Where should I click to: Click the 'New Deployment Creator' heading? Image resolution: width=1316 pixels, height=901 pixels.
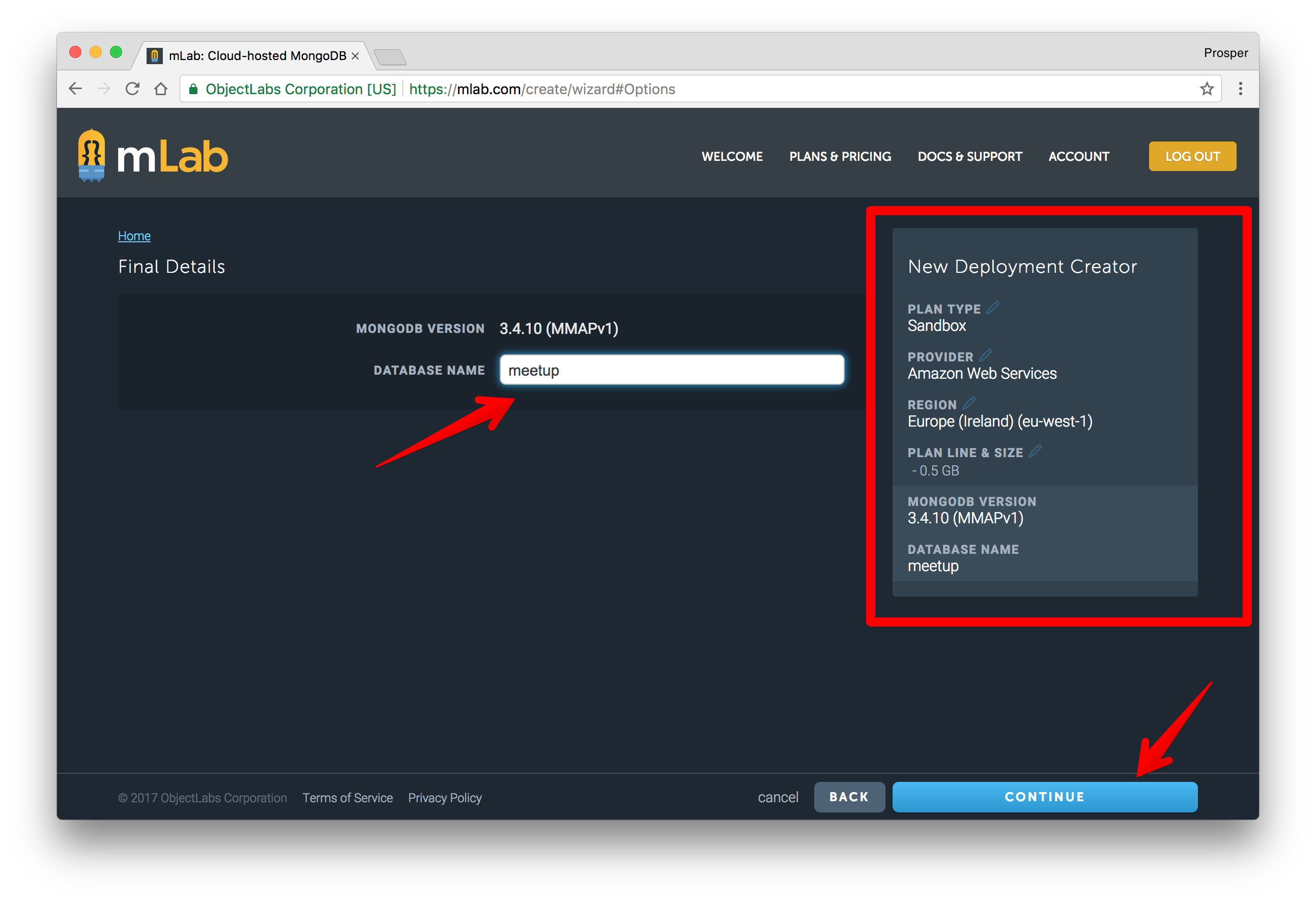pos(1022,266)
